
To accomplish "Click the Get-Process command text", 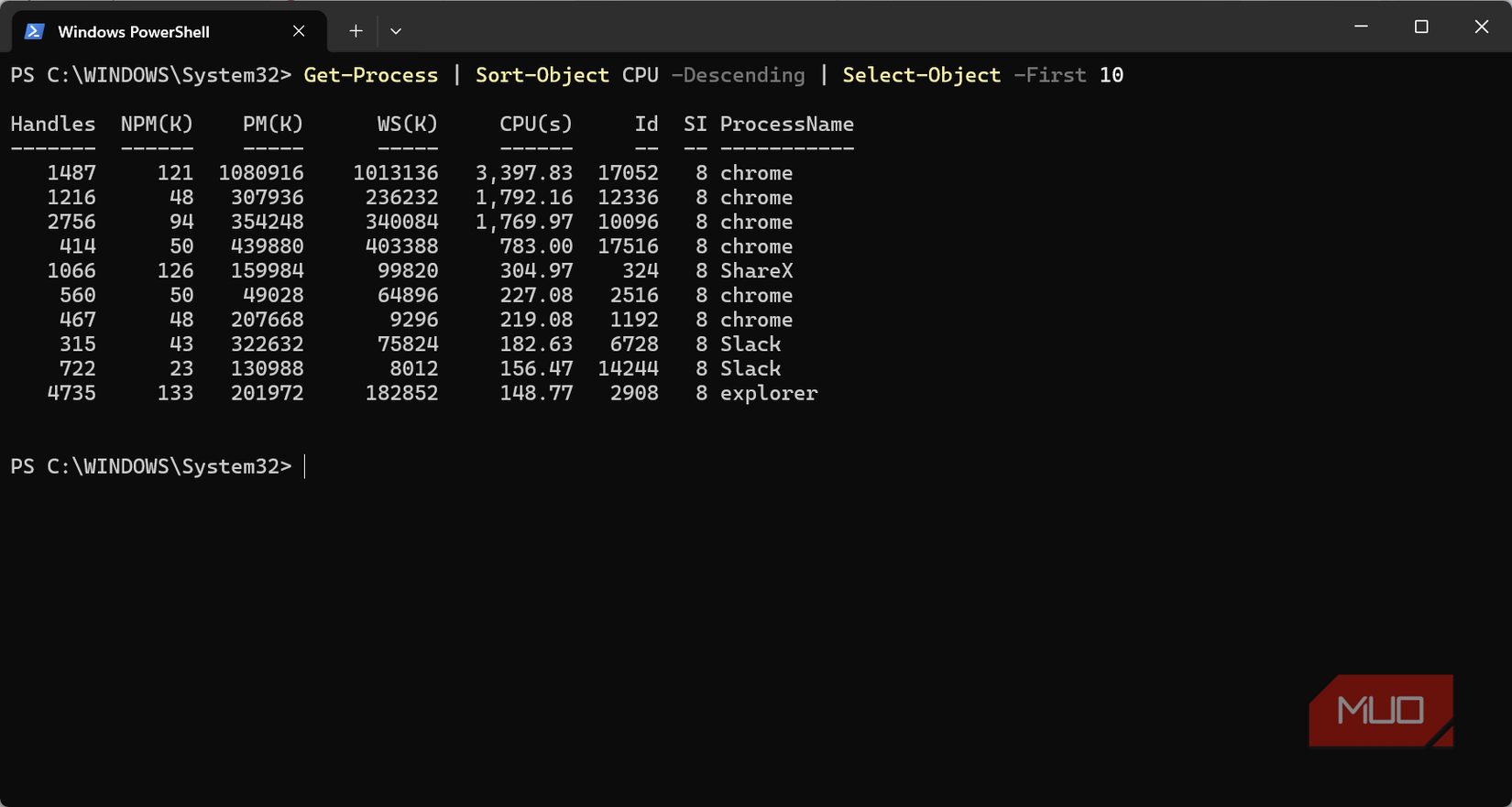I will [370, 75].
